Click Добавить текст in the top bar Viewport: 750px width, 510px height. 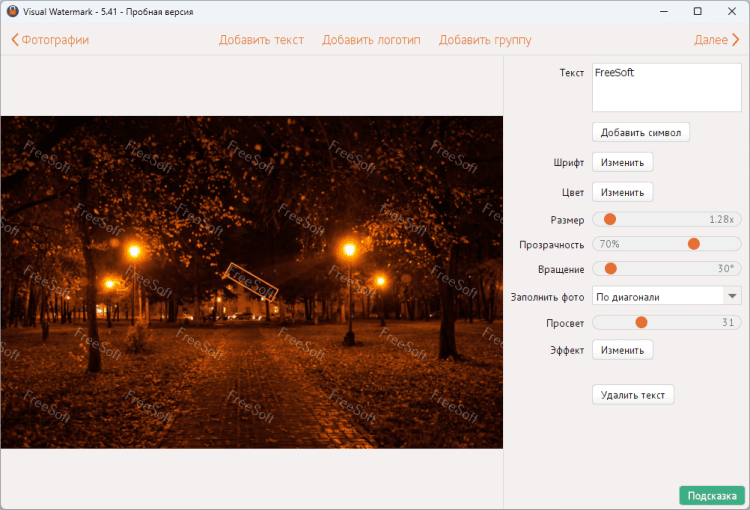coord(261,40)
